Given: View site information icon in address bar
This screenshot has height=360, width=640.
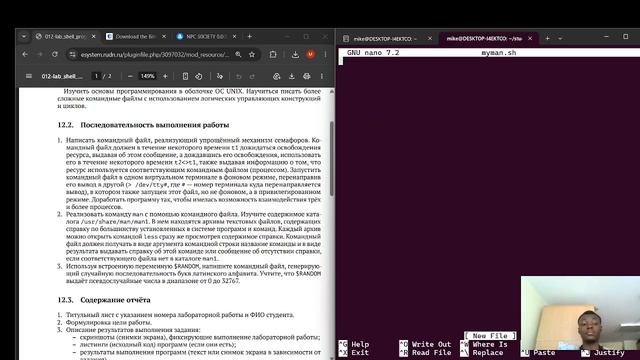Looking at the screenshot, I should click(x=73, y=54).
